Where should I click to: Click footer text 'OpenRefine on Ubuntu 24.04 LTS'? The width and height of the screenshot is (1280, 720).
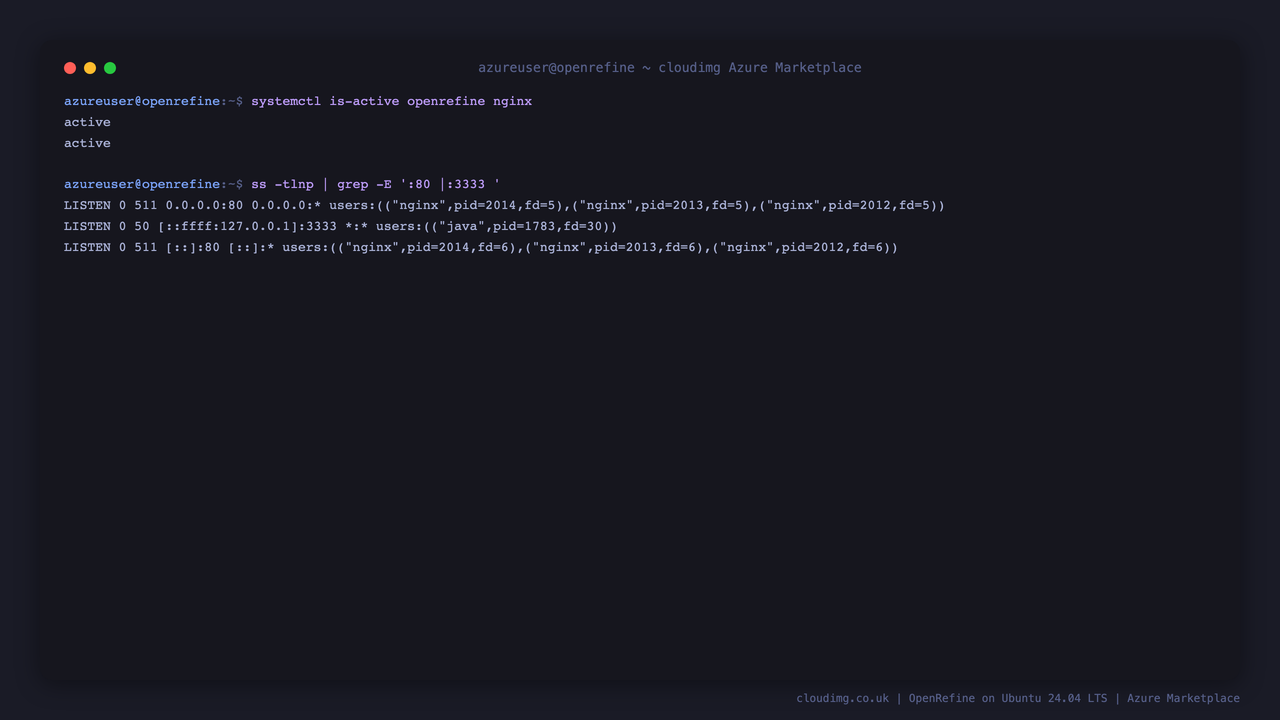(x=1008, y=698)
